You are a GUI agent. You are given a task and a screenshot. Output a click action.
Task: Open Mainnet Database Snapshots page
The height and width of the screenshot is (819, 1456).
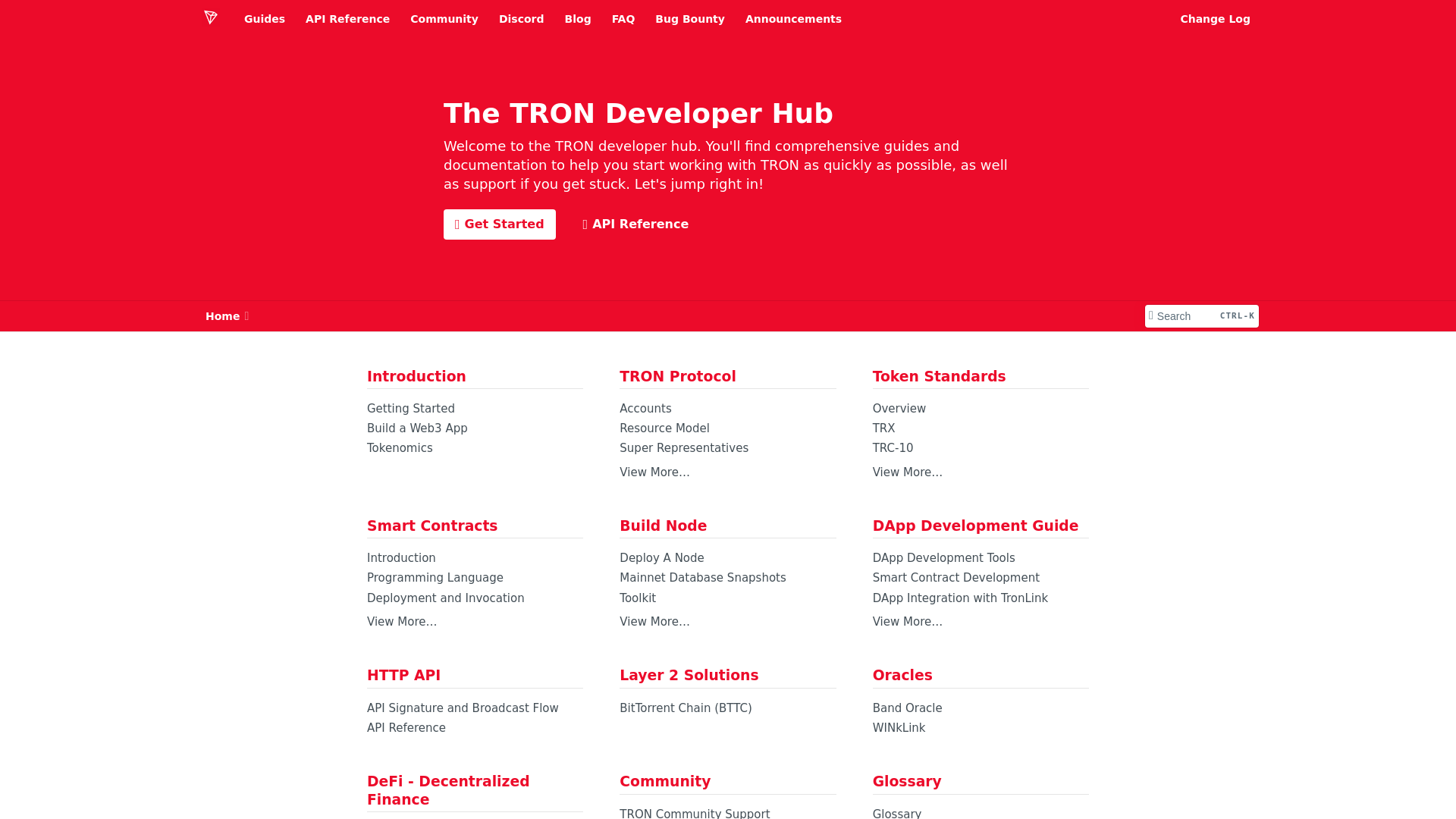coord(703,578)
